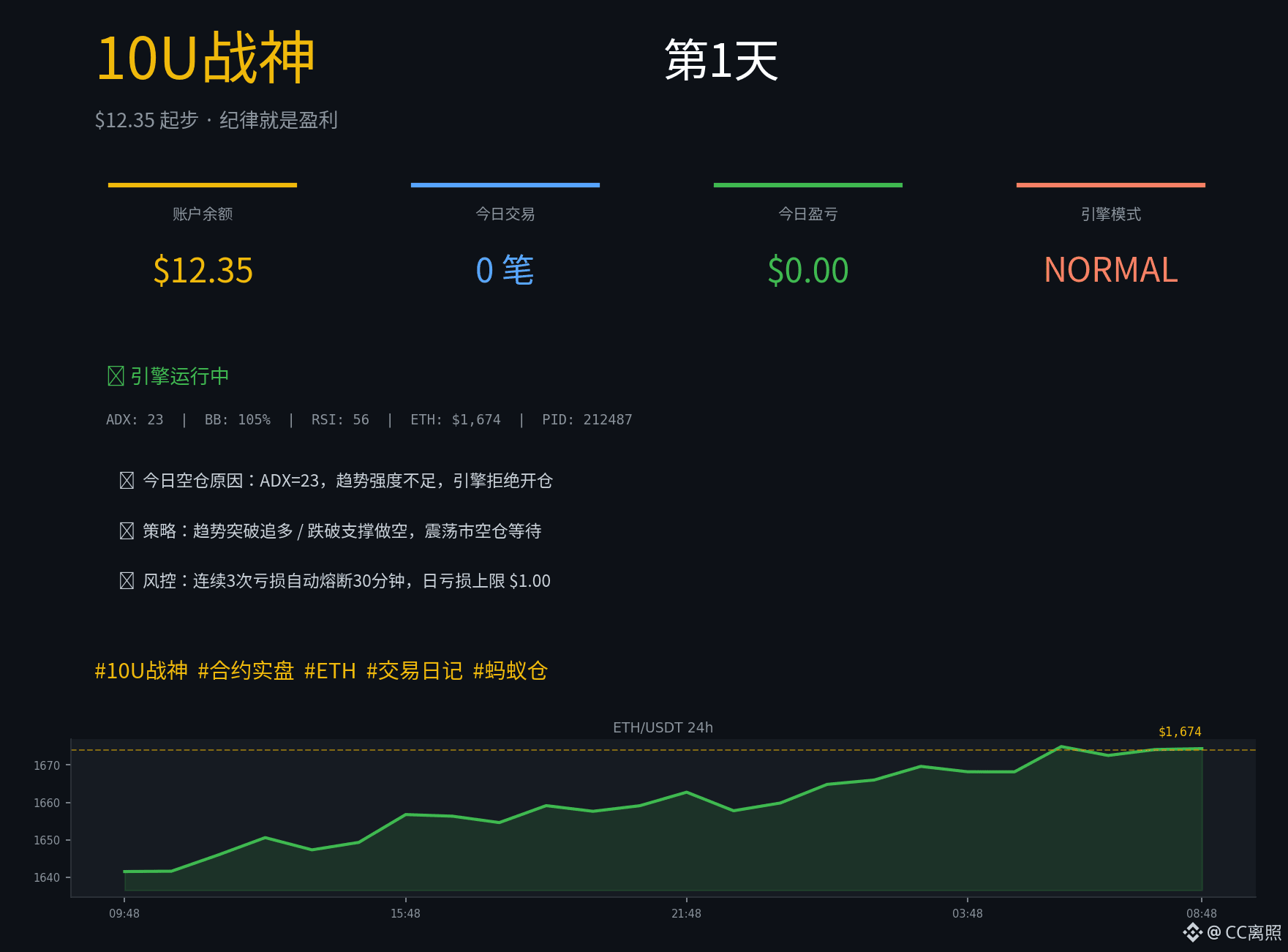
Task: Click the 策略 strategy description text
Action: [x=342, y=531]
